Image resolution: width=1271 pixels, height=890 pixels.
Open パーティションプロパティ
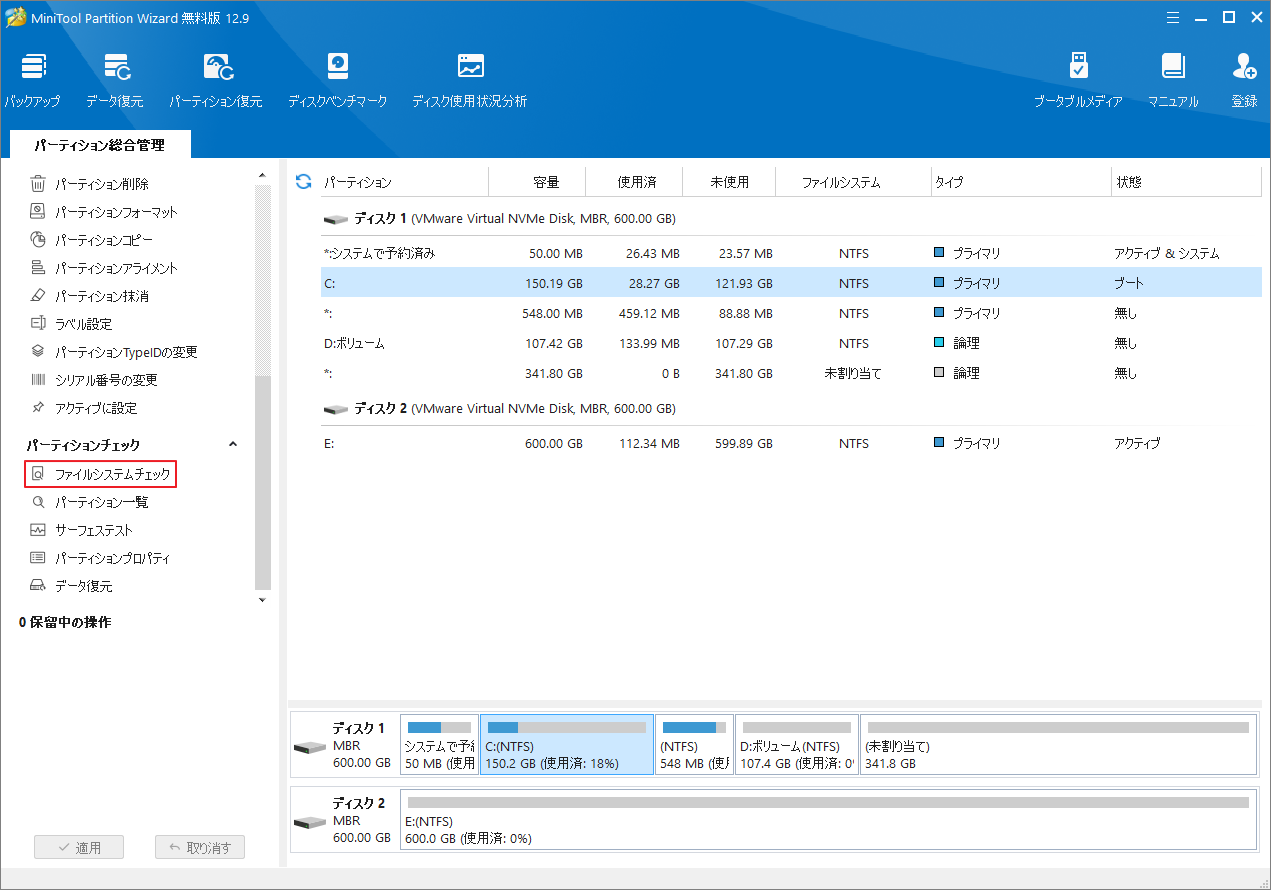click(100, 558)
